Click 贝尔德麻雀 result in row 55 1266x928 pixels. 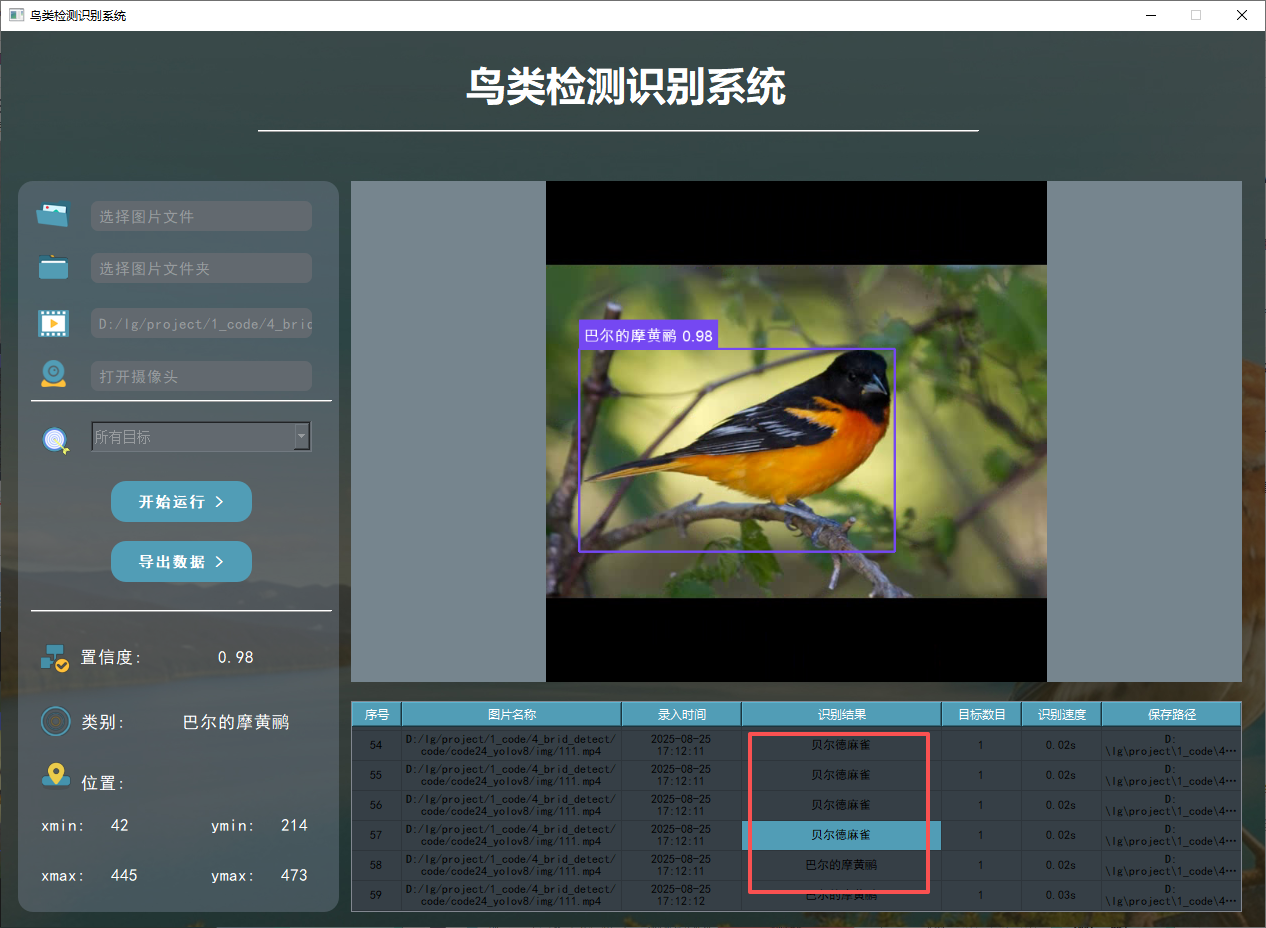click(841, 775)
